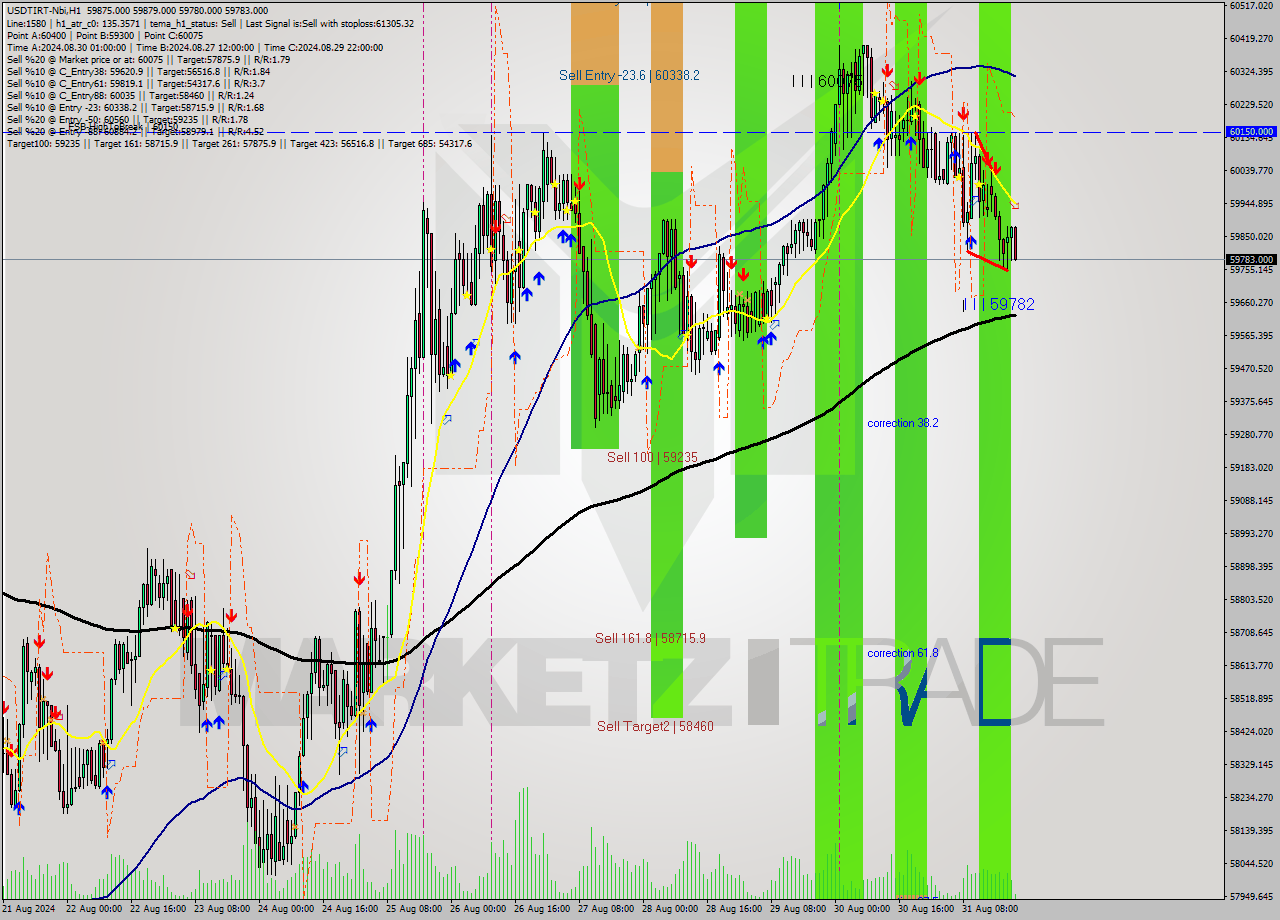Click the 'Point A:60400' info line
This screenshot has width=1280, height=920.
(x=105, y=35)
